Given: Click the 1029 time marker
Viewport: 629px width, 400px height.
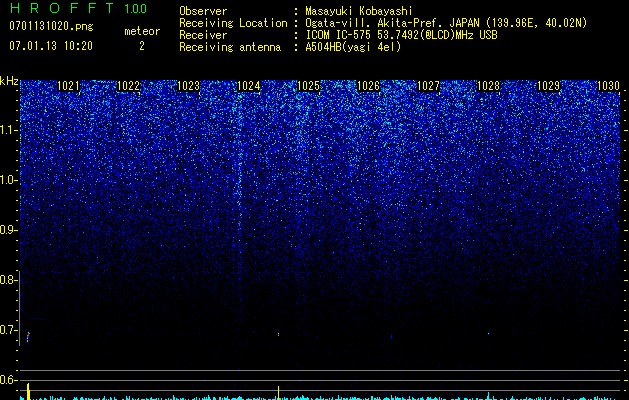Looking at the screenshot, I should [548, 86].
